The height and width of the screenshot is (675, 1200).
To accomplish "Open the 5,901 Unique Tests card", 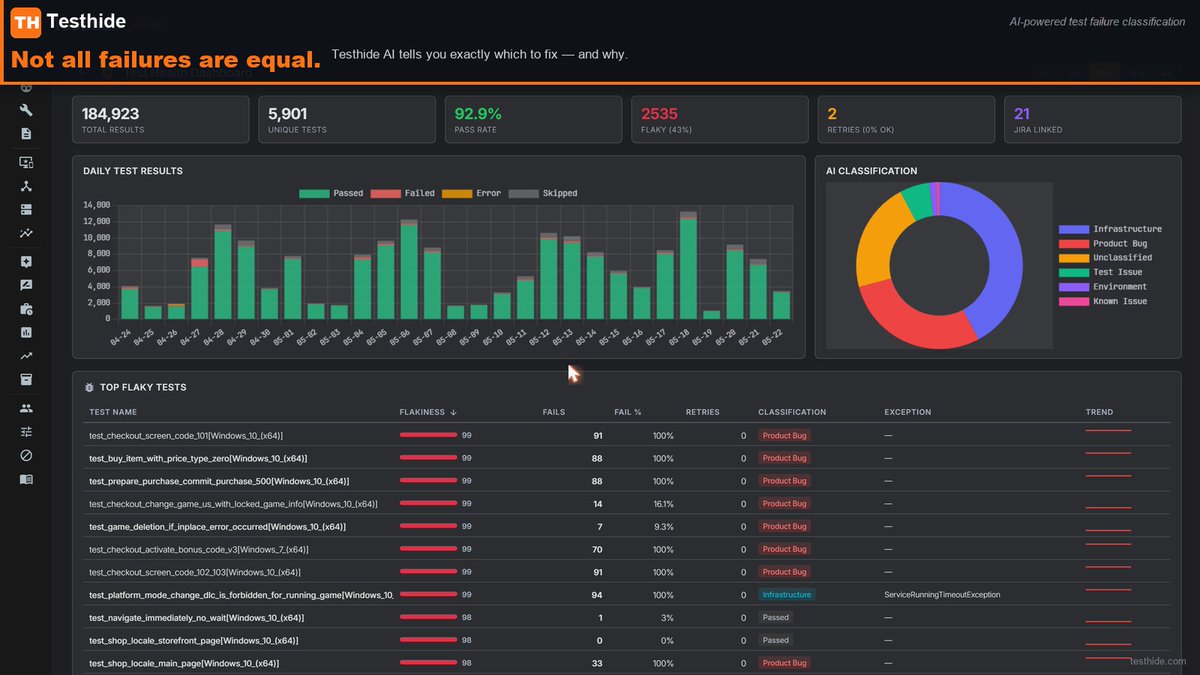I will pos(347,120).
